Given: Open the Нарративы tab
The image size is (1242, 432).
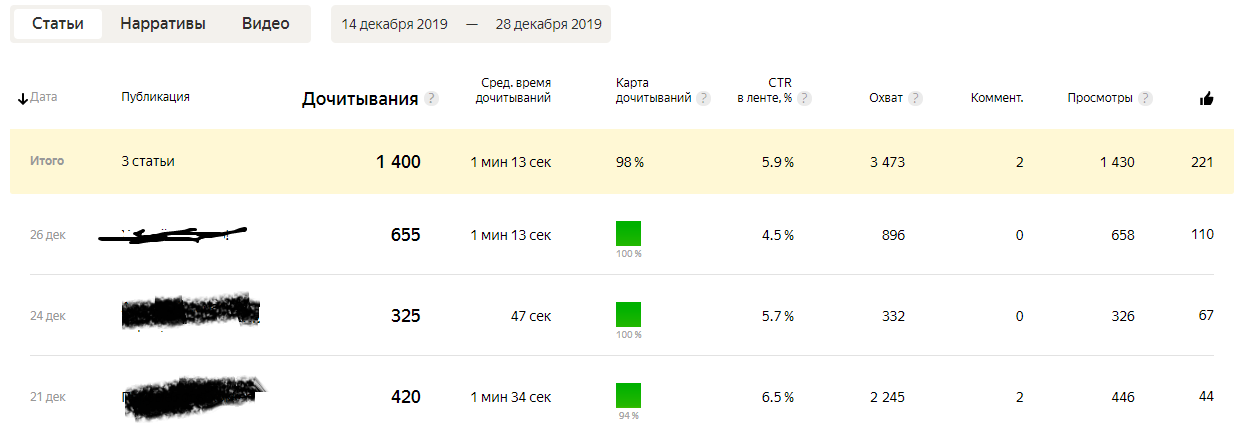Looking at the screenshot, I should (x=163, y=24).
